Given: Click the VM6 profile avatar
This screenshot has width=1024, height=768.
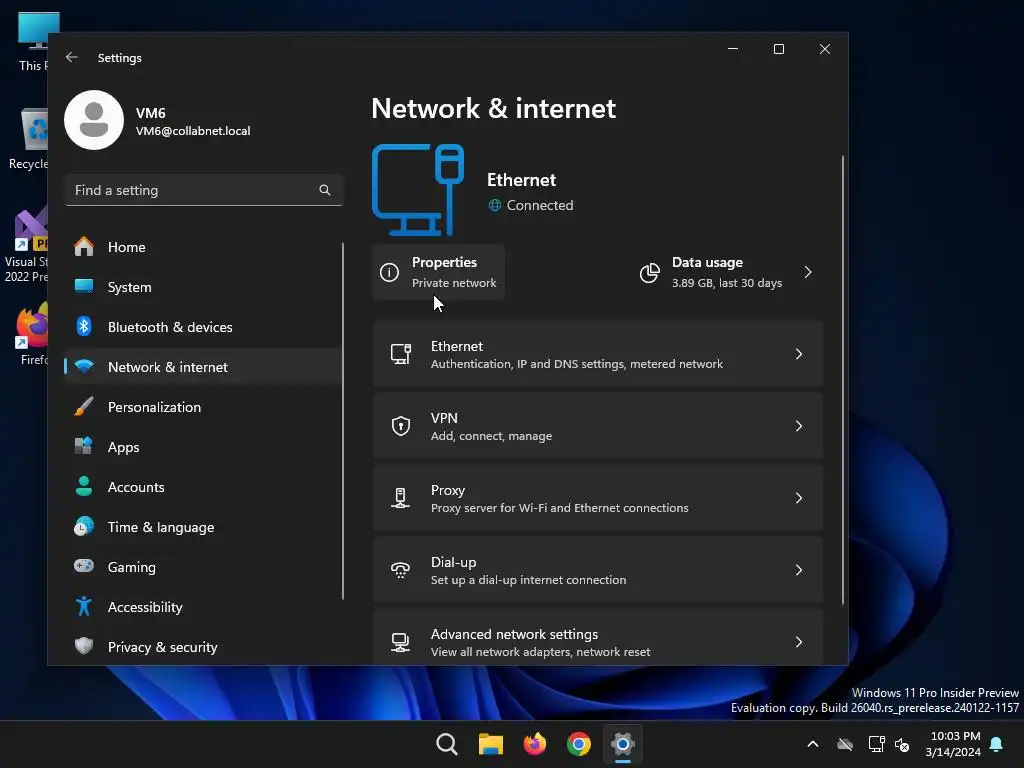Looking at the screenshot, I should (x=94, y=120).
